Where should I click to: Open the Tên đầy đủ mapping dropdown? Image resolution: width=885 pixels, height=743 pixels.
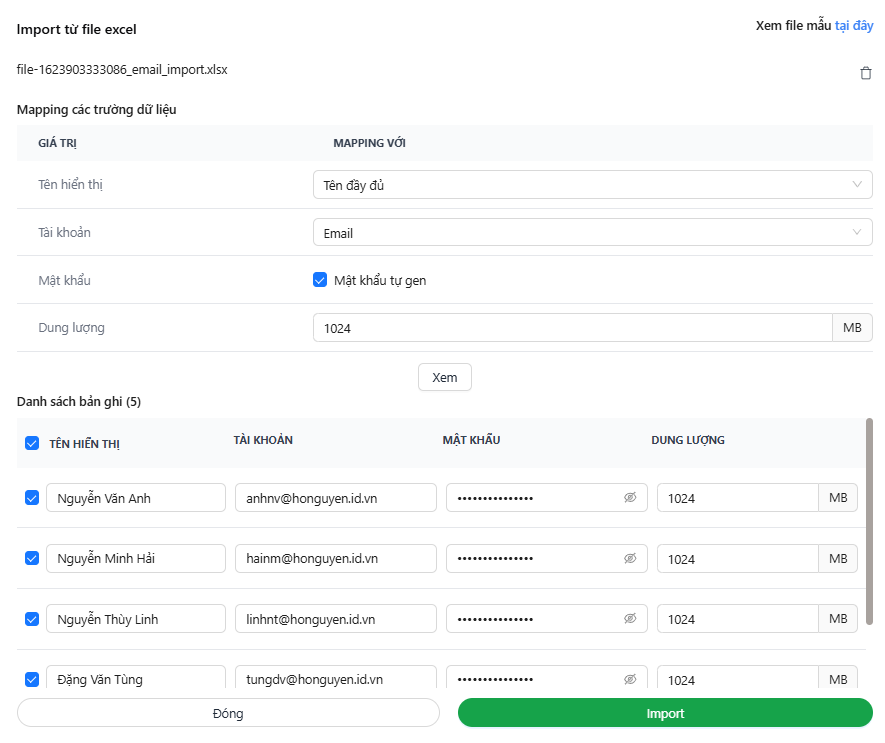(x=593, y=185)
